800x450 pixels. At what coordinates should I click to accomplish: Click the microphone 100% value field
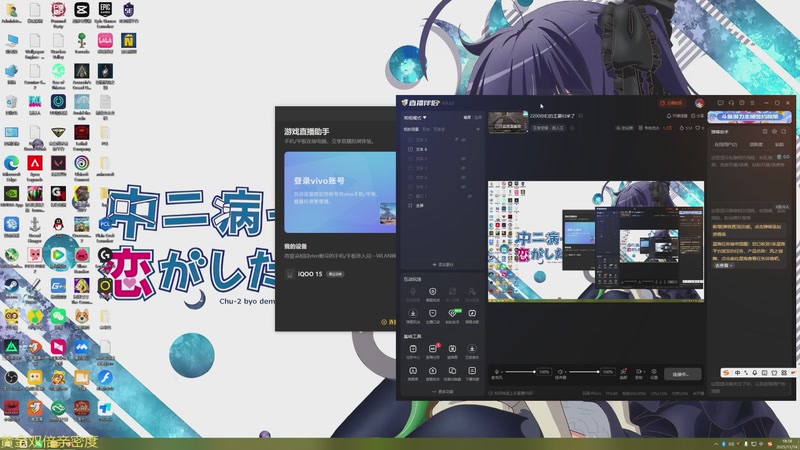[x=544, y=372]
